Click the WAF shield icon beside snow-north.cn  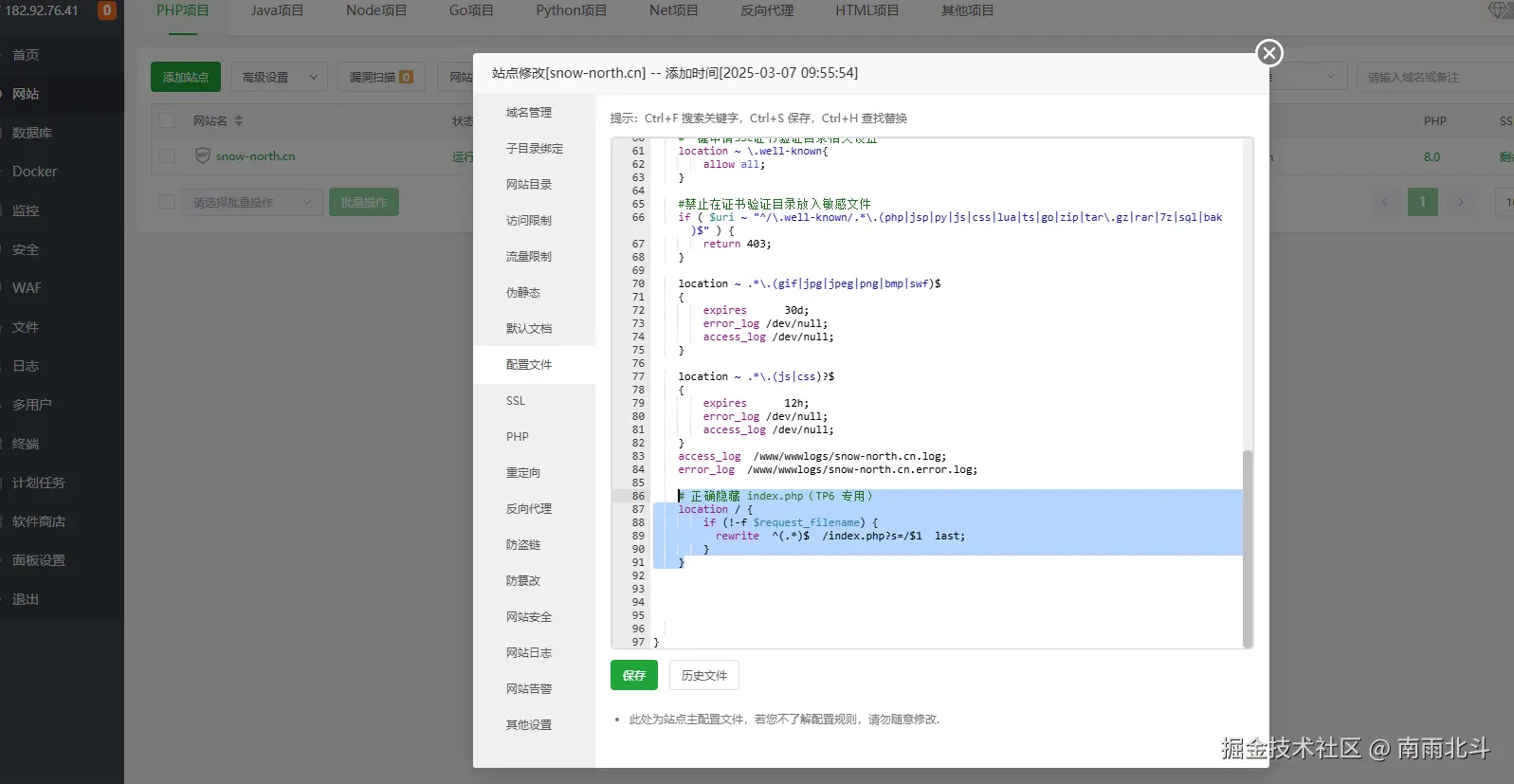click(202, 155)
